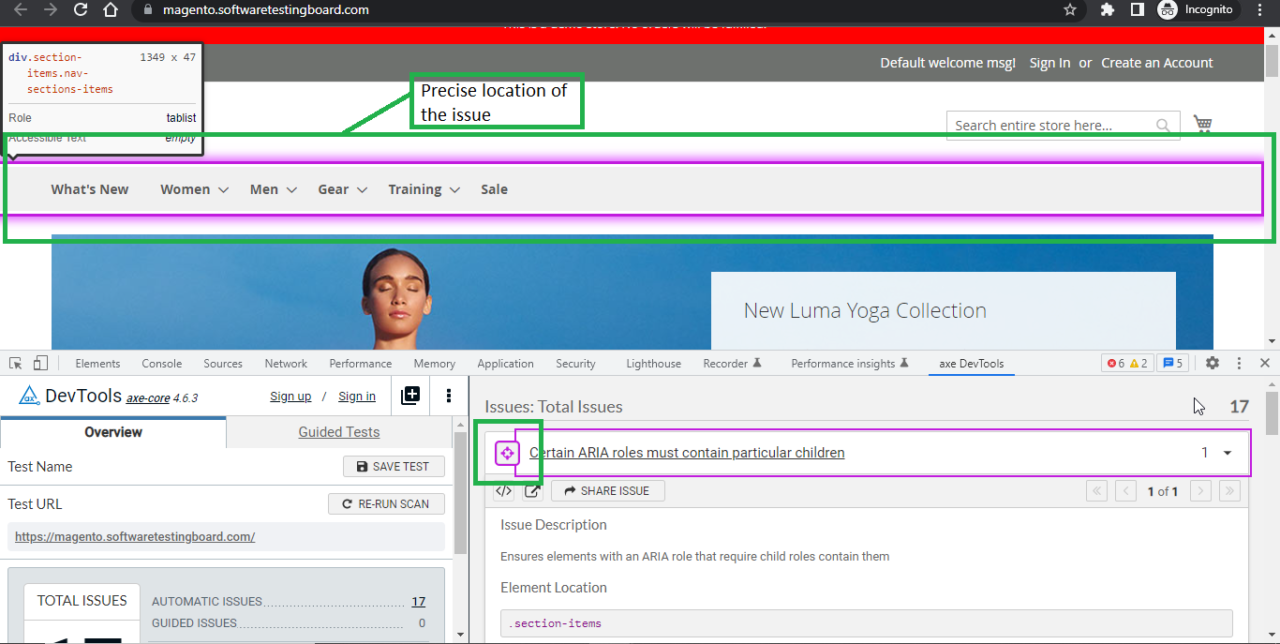Expand the Women menu dropdown
The width and height of the screenshot is (1280, 644).
click(x=194, y=189)
